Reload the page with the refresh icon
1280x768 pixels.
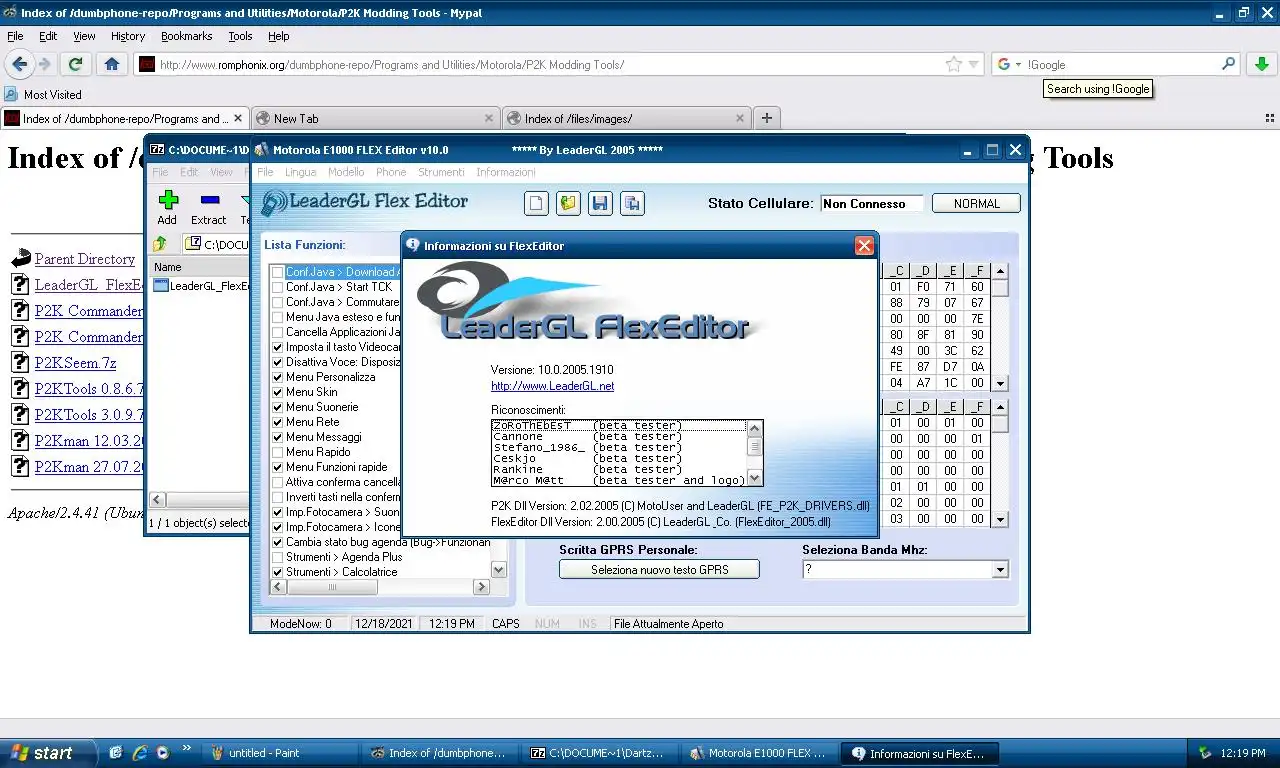click(74, 64)
